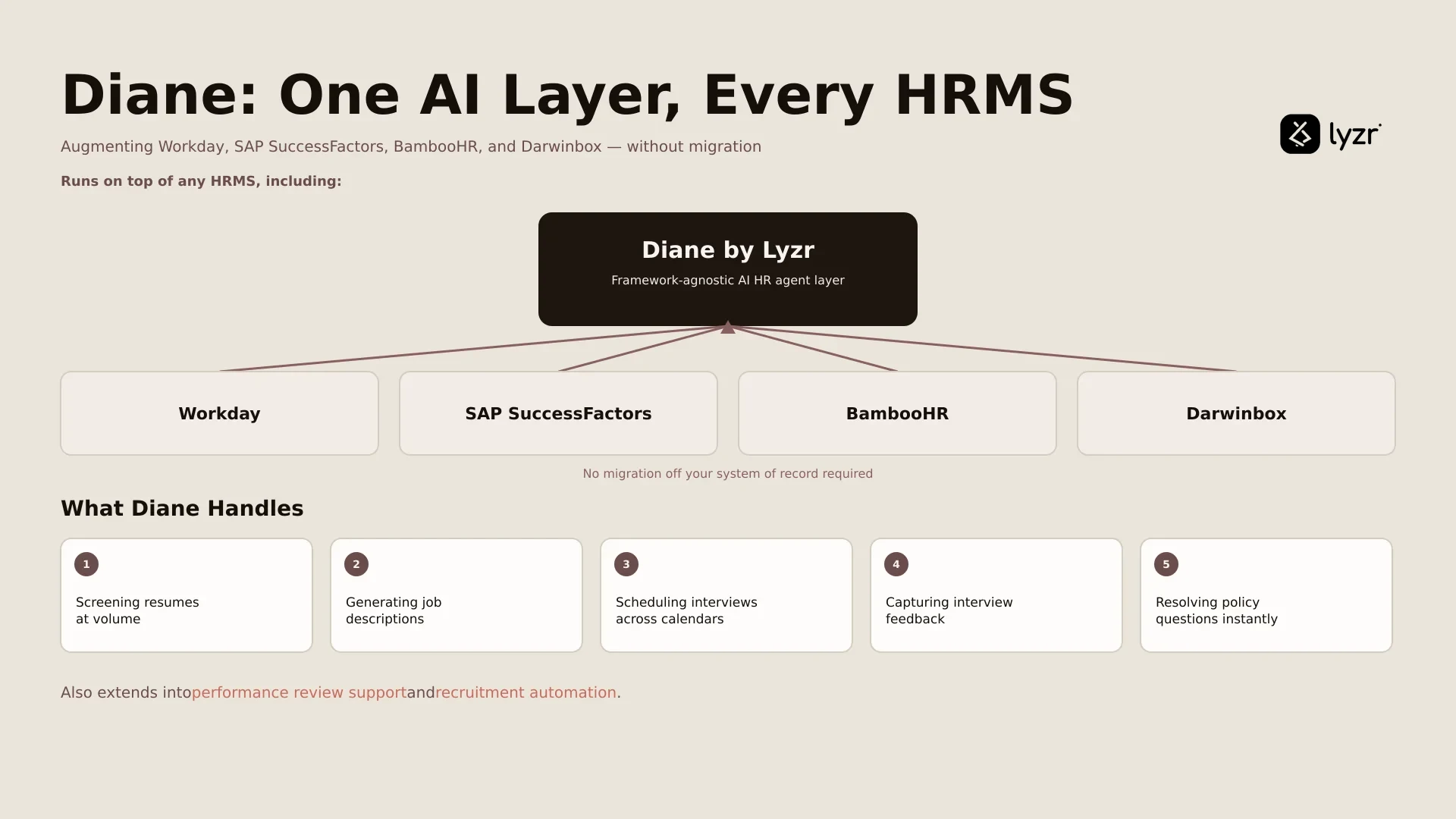Click the SAP SuccessFactors card
The height and width of the screenshot is (819, 1456).
(558, 413)
